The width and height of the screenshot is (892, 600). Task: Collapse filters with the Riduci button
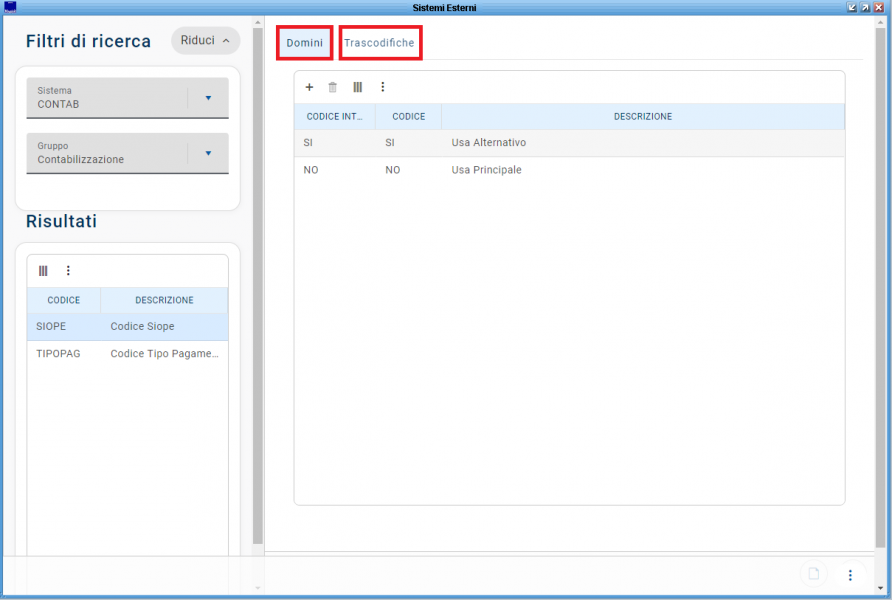205,40
